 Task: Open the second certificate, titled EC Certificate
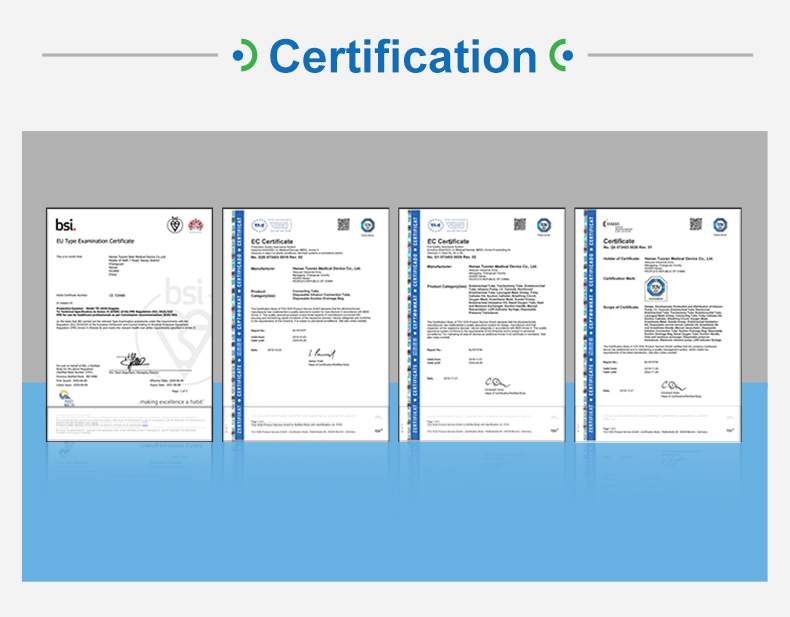click(x=306, y=324)
